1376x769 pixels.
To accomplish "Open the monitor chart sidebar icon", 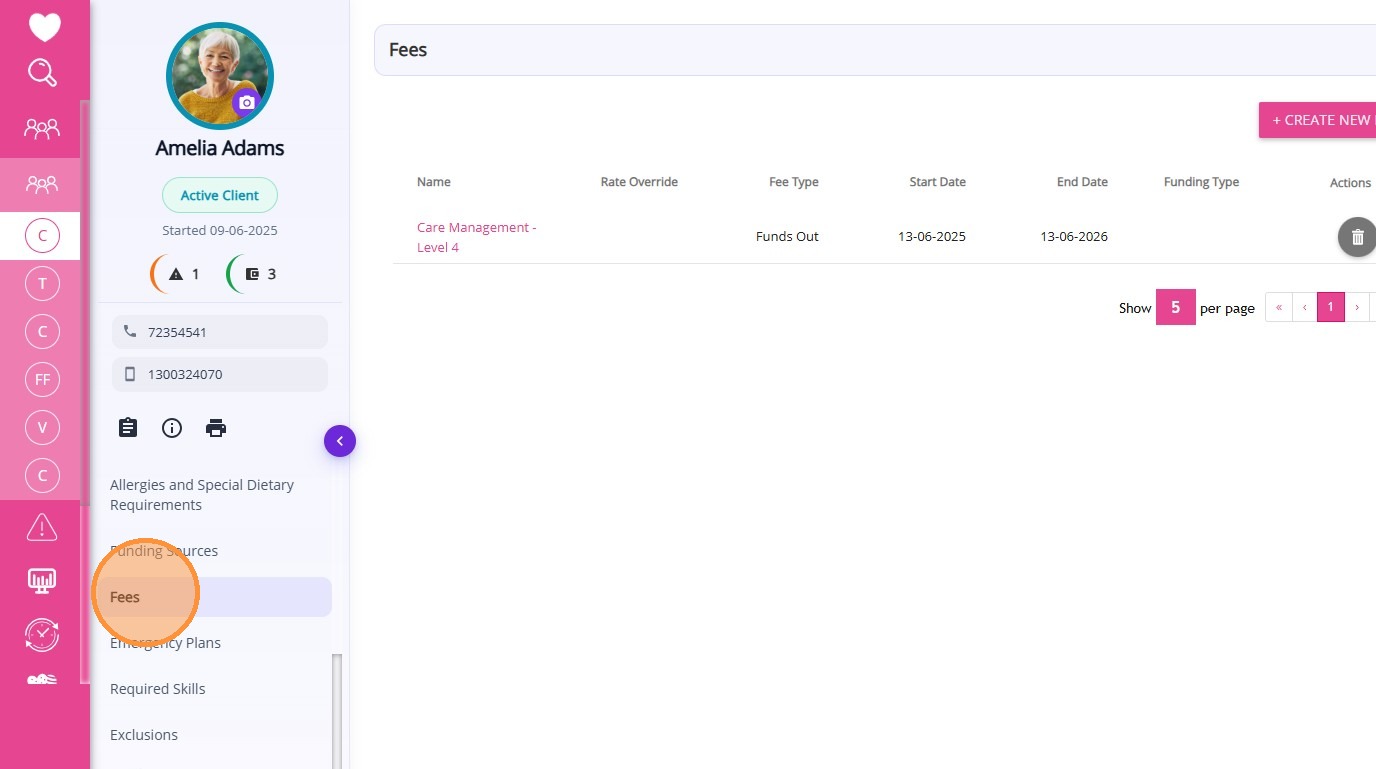I will point(42,580).
